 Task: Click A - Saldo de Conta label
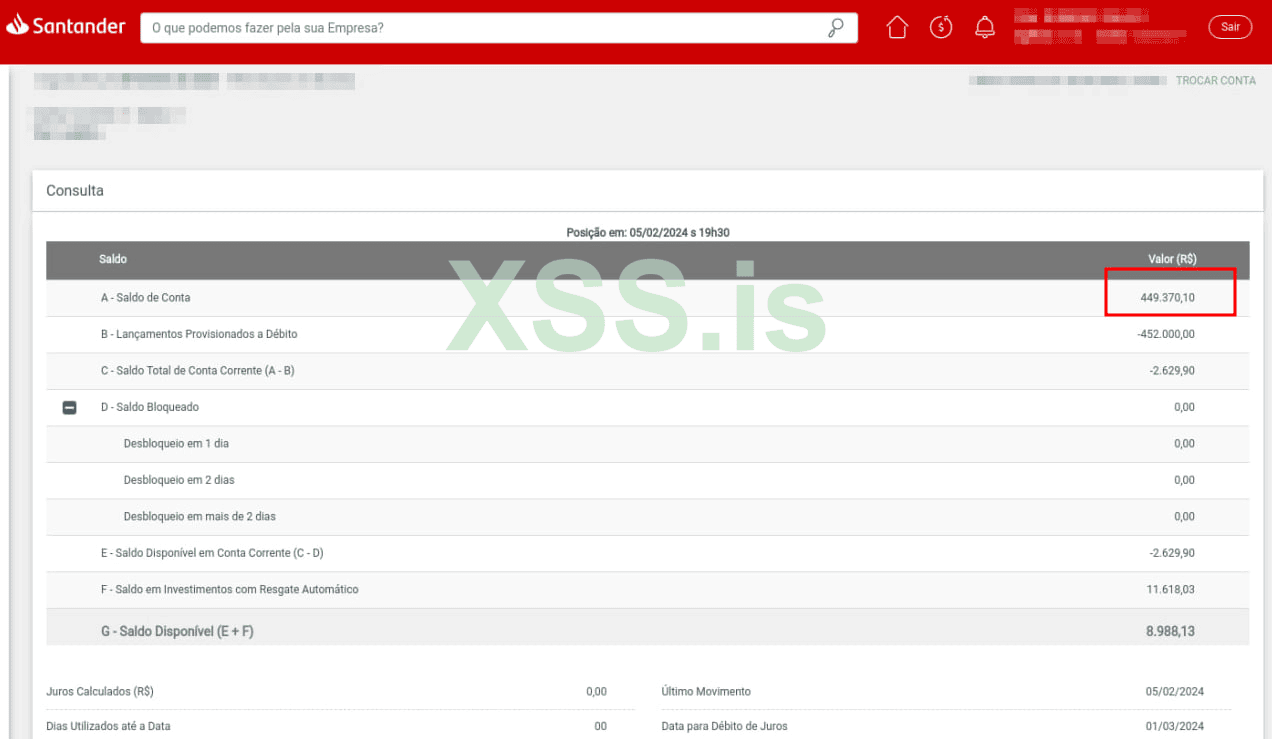145,298
